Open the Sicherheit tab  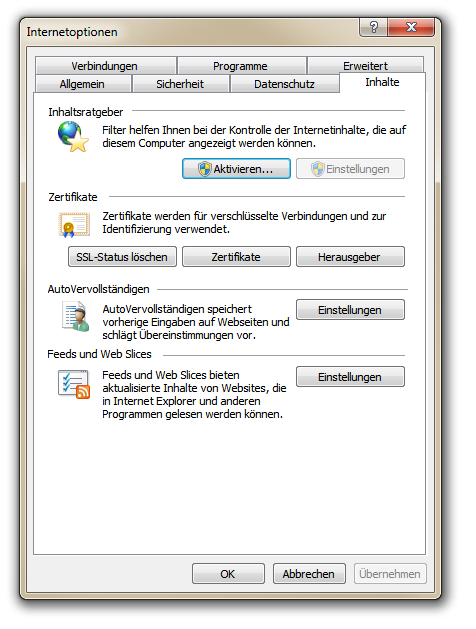click(x=180, y=84)
